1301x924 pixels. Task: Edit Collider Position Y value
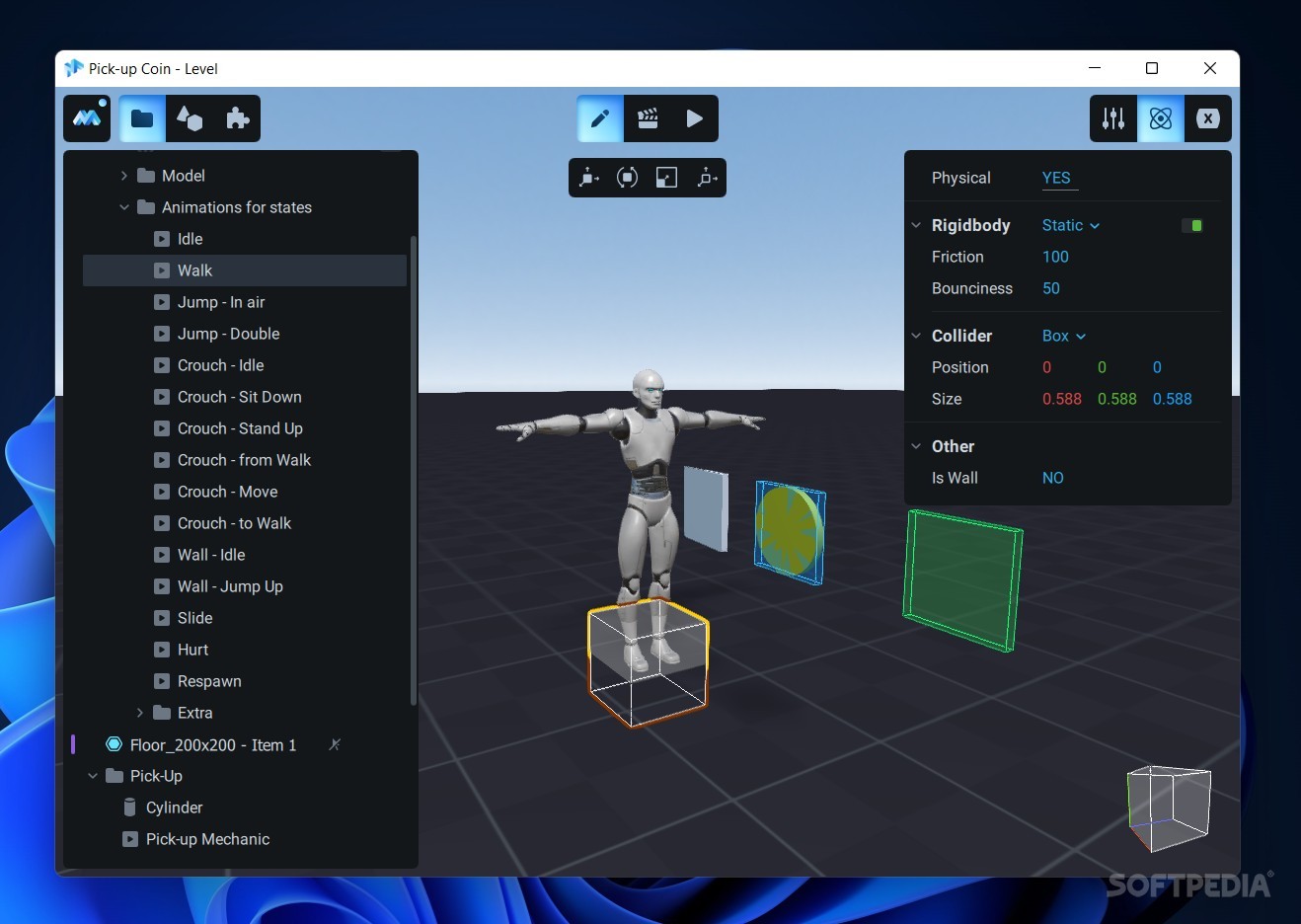(1103, 367)
